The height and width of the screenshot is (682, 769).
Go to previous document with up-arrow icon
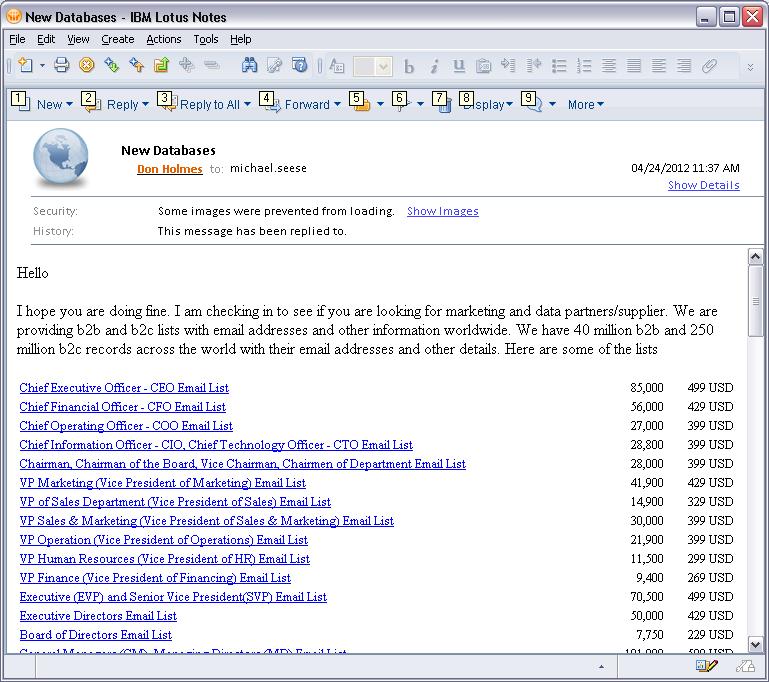coord(136,65)
